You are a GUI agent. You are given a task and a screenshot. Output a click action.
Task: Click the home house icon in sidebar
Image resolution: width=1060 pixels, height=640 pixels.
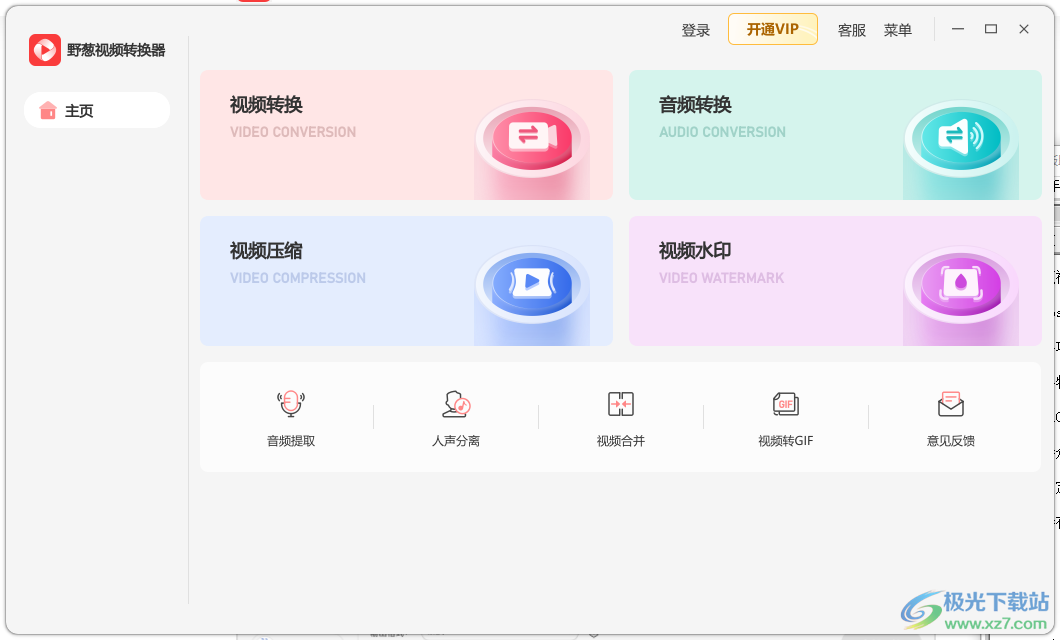click(x=48, y=110)
